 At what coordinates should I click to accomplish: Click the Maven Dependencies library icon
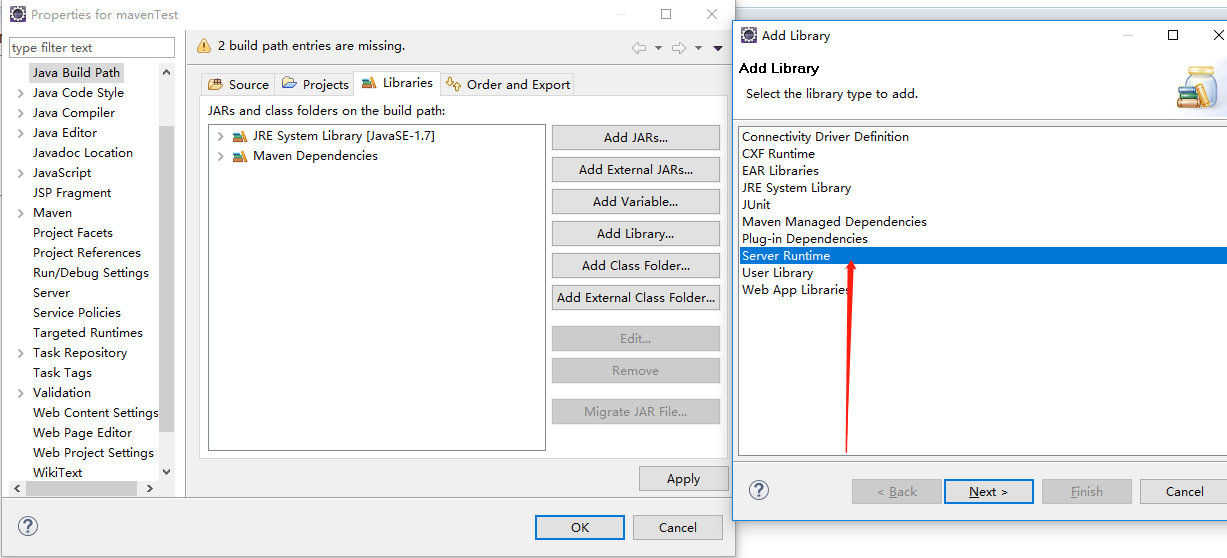click(240, 156)
